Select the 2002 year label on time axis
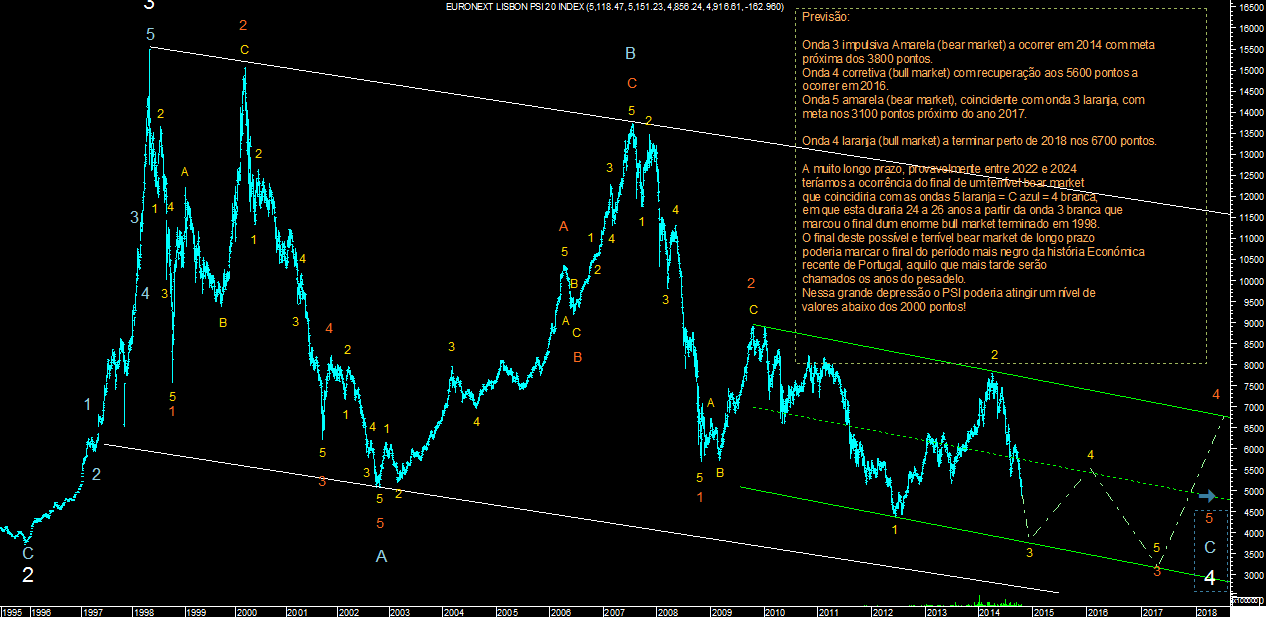Screen dimensions: 1266x617 coord(347,610)
